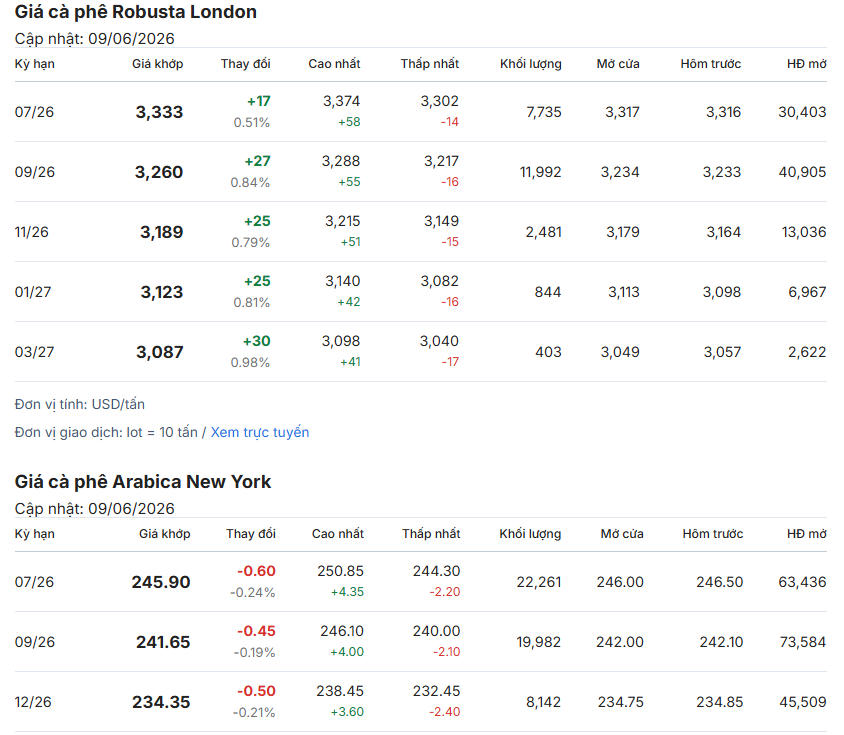Click open price 3,234
844x735 pixels.
(x=620, y=172)
